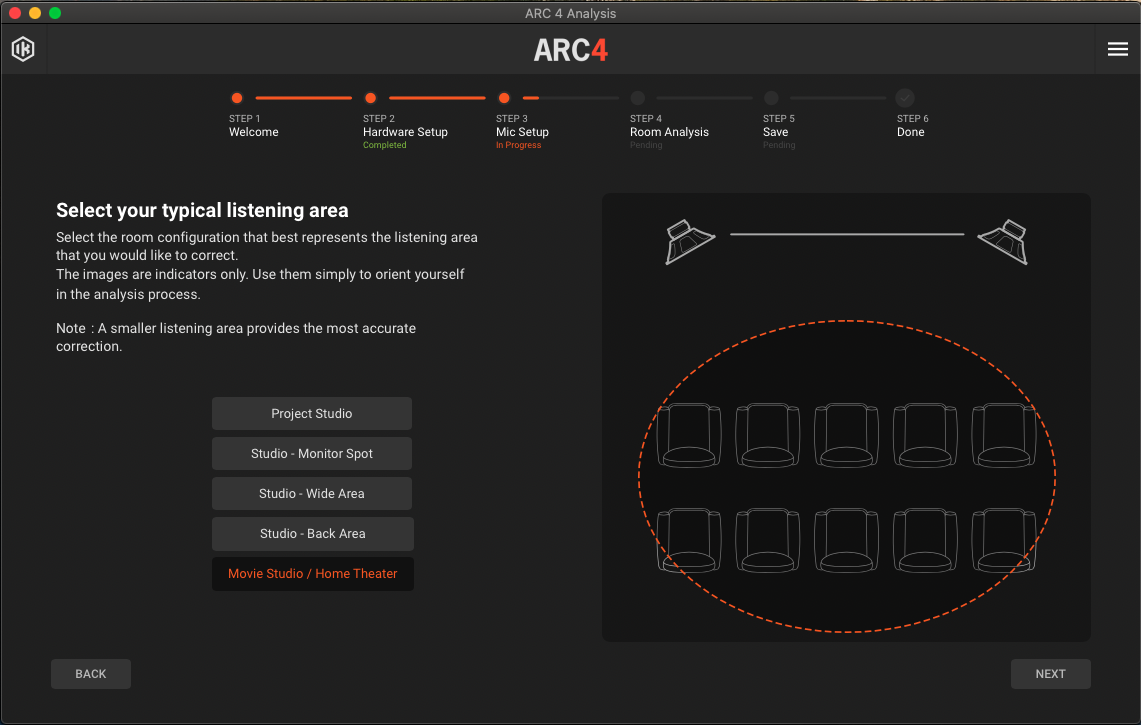This screenshot has height=725, width=1141.
Task: Select Project Studio listening area
Action: [x=311, y=413]
